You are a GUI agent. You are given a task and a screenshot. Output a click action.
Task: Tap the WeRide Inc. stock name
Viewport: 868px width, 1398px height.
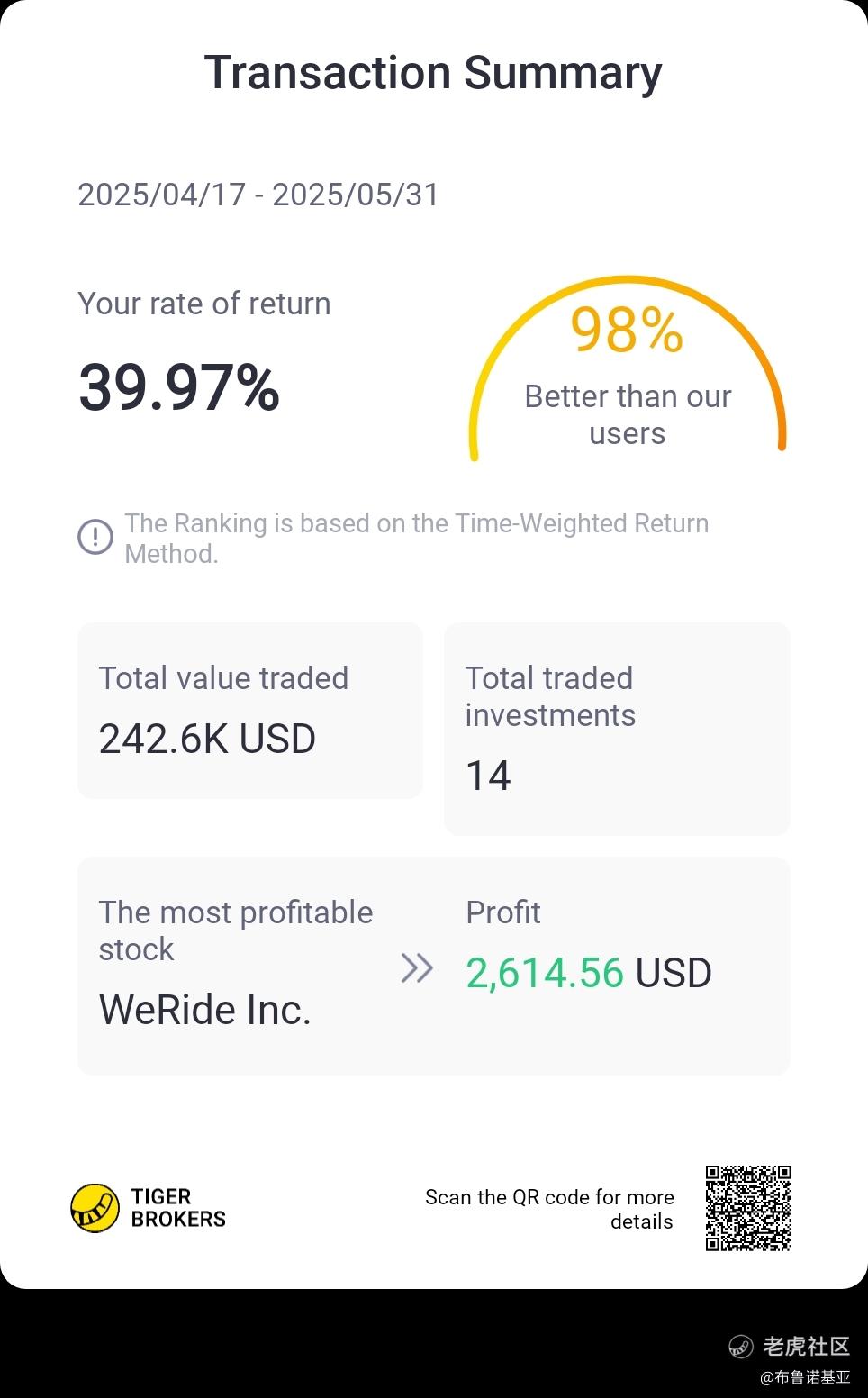(x=205, y=1010)
